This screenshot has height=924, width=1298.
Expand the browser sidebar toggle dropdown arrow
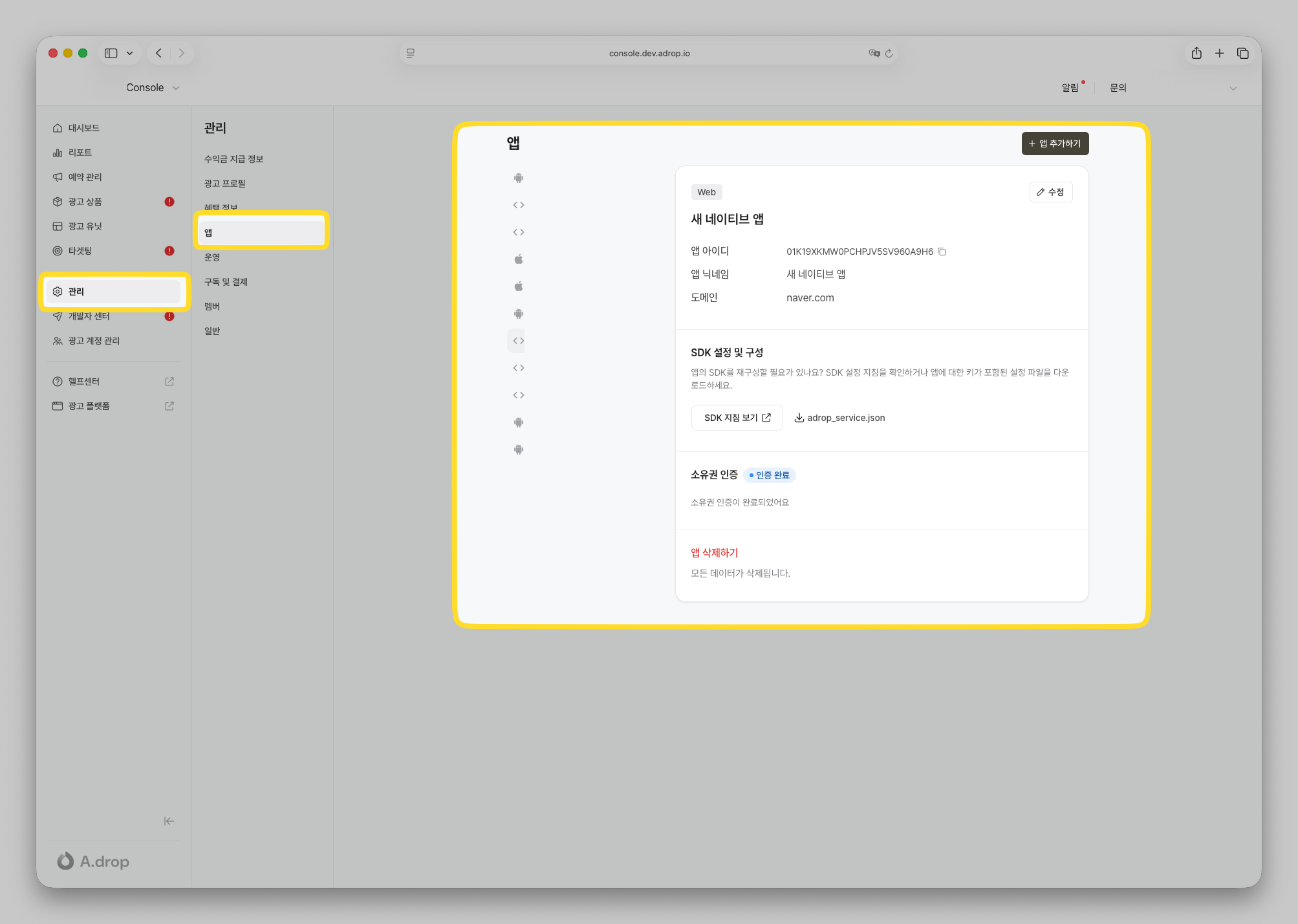click(x=129, y=54)
